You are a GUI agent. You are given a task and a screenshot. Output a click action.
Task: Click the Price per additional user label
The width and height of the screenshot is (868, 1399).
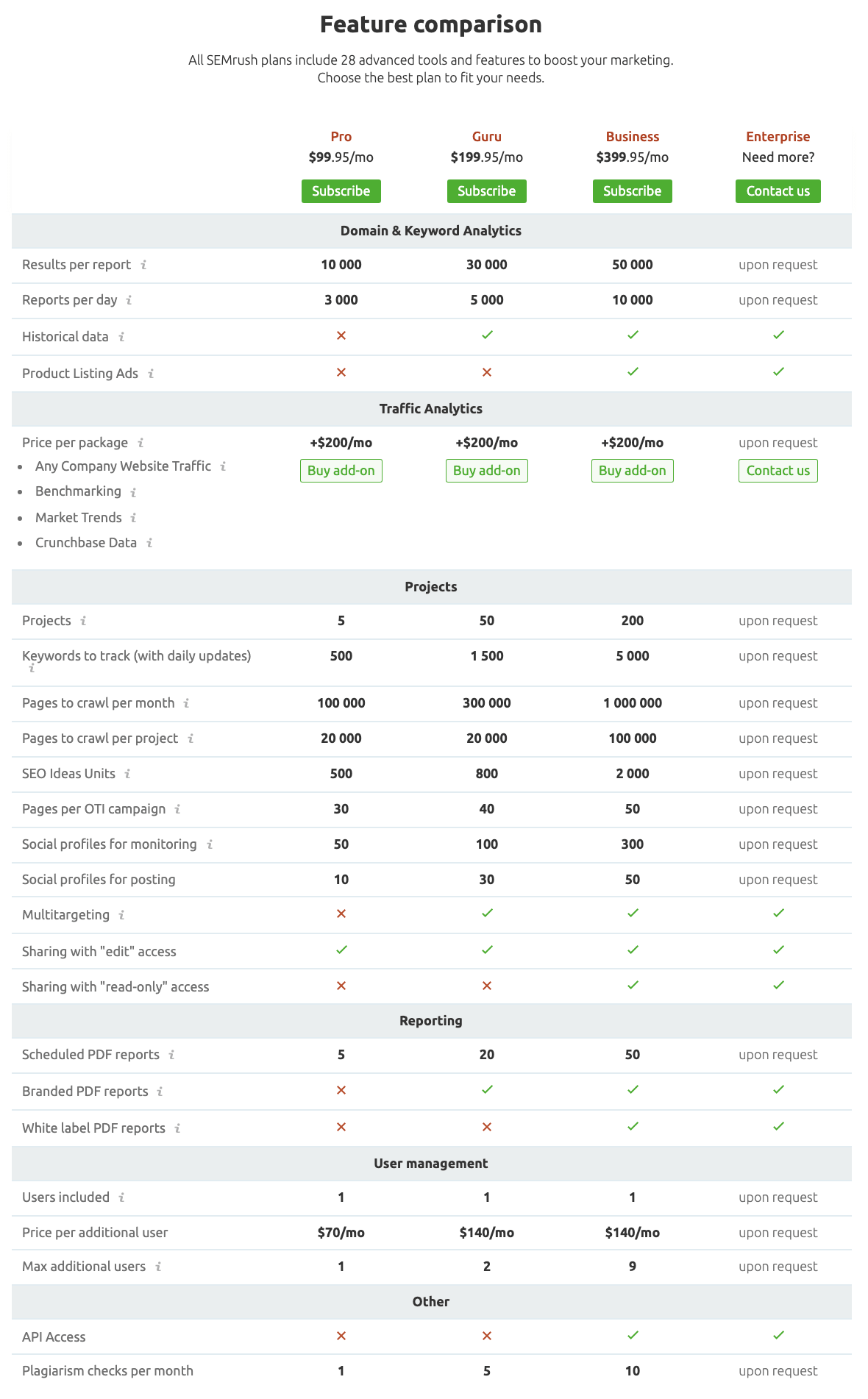click(95, 1233)
